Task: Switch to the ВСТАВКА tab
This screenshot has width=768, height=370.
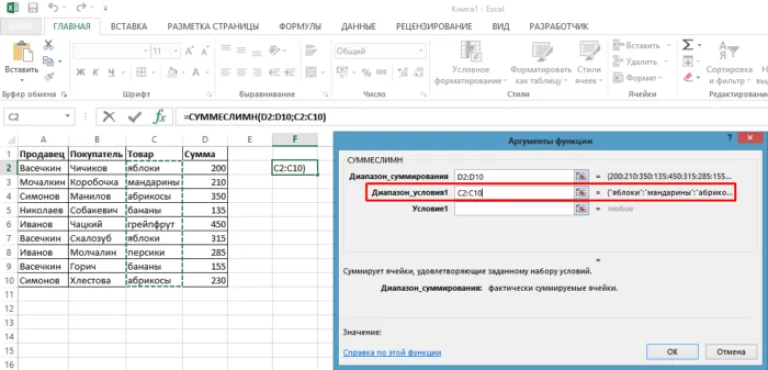Action: [129, 26]
